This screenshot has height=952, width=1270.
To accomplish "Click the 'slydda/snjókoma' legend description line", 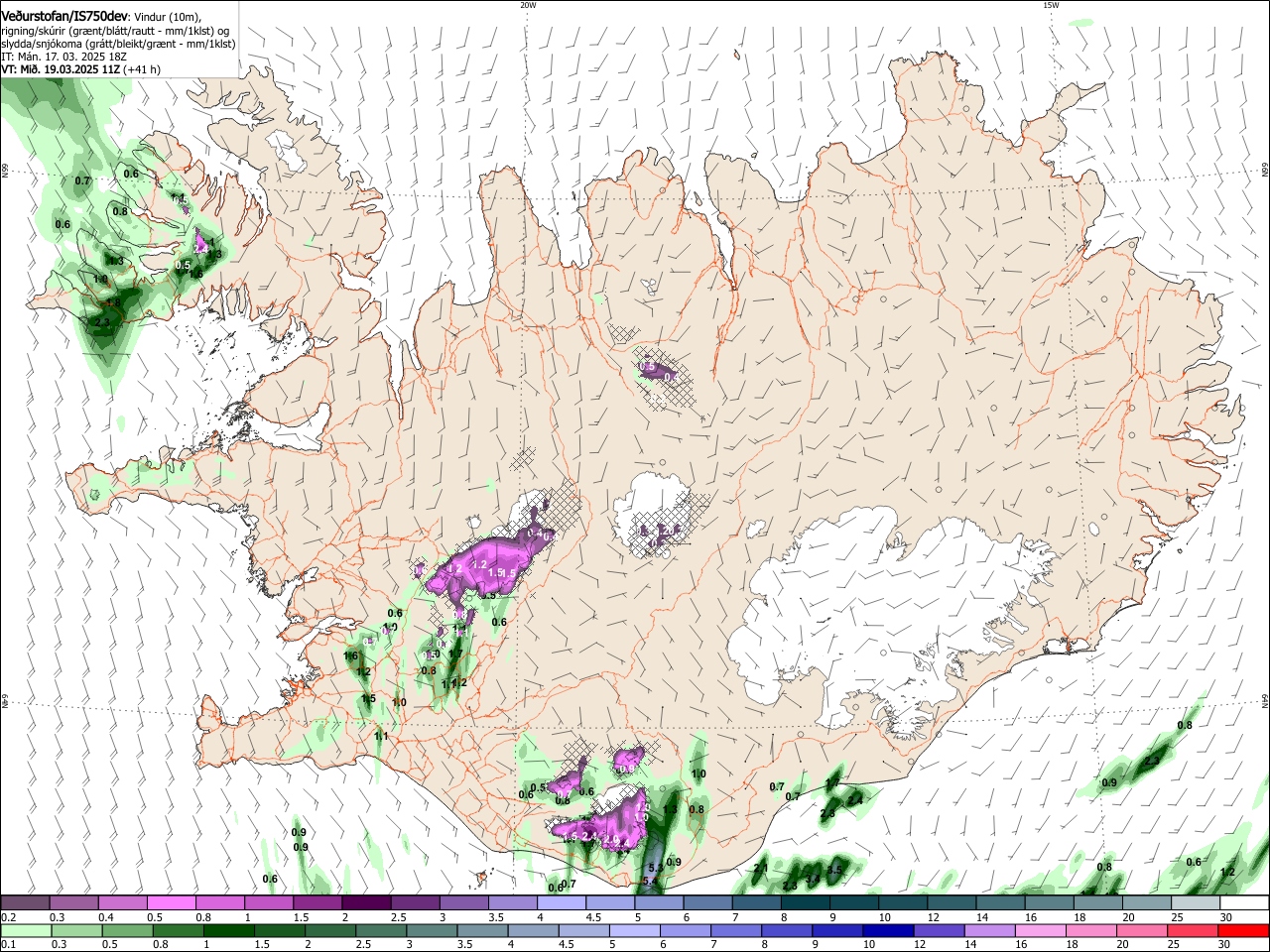I will pyautogui.click(x=118, y=44).
